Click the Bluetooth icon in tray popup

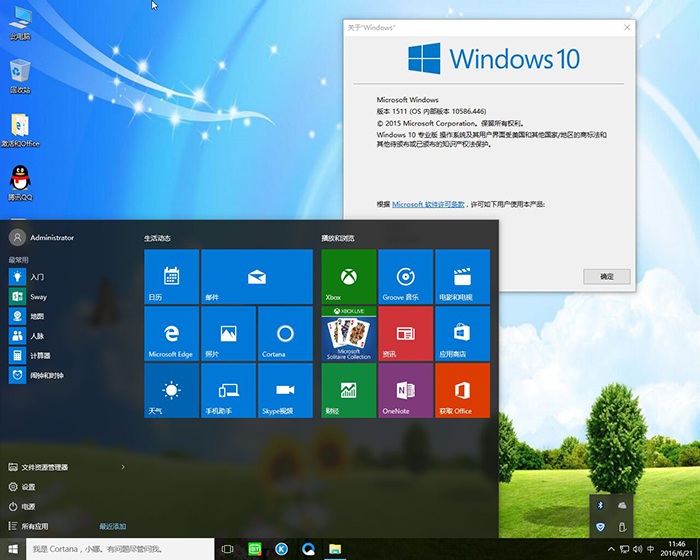(x=600, y=507)
